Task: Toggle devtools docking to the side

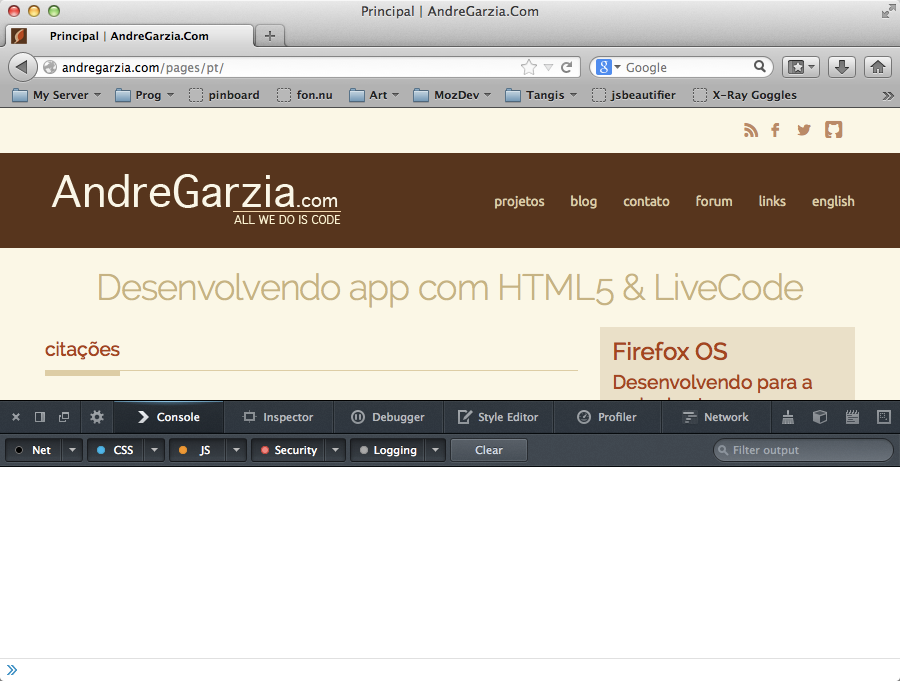Action: (x=40, y=417)
